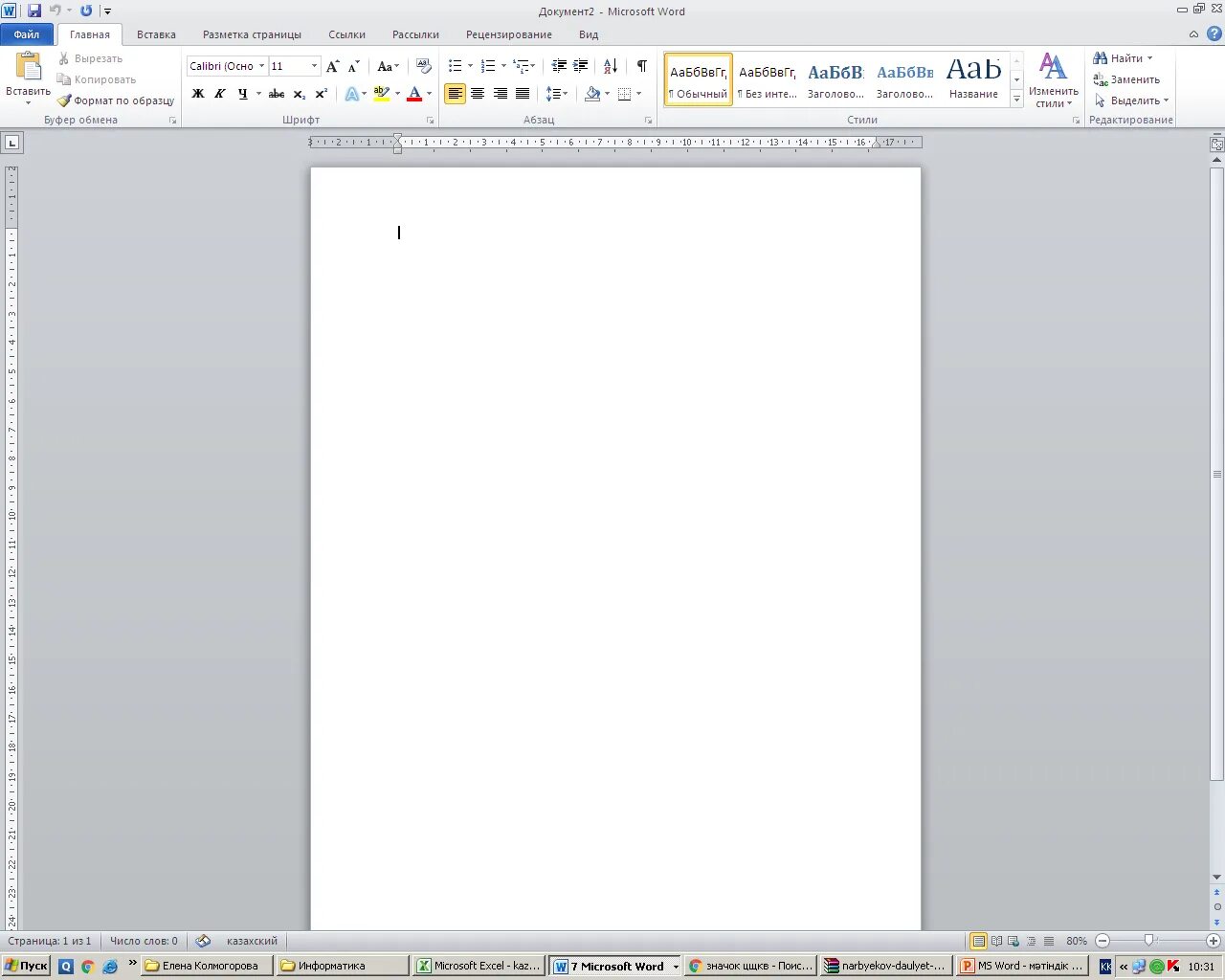1225x980 pixels.
Task: Decrease paragraph indent
Action: click(x=559, y=66)
